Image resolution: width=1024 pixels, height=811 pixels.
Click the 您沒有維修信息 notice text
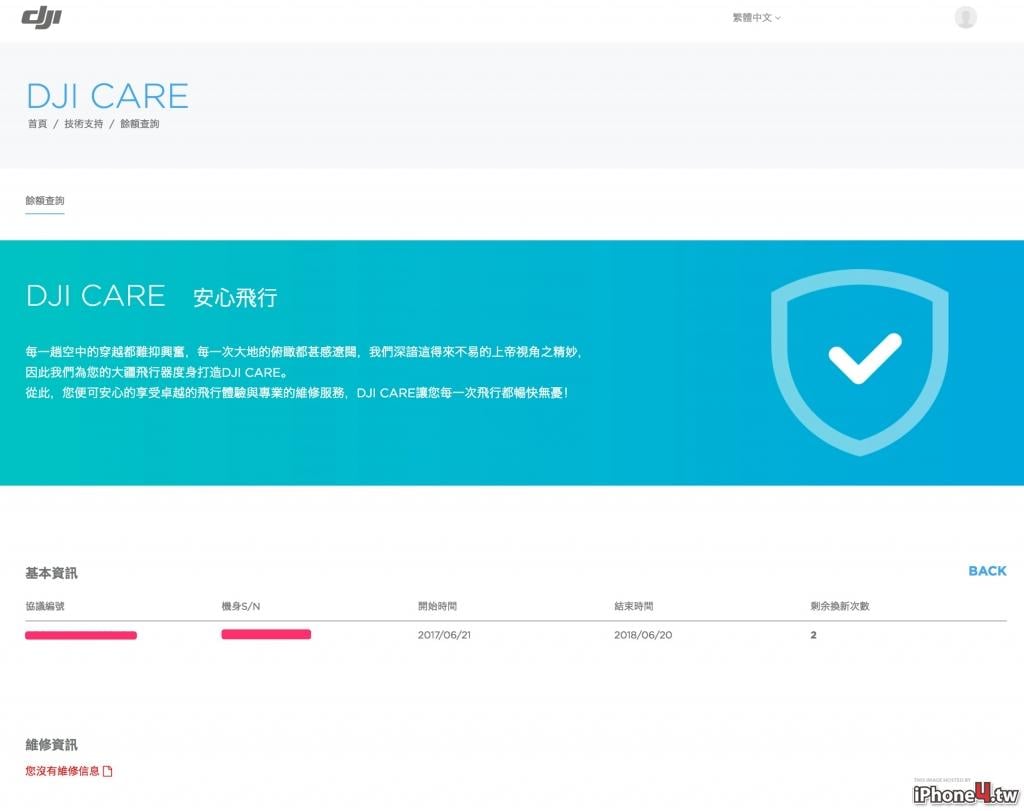[62, 771]
